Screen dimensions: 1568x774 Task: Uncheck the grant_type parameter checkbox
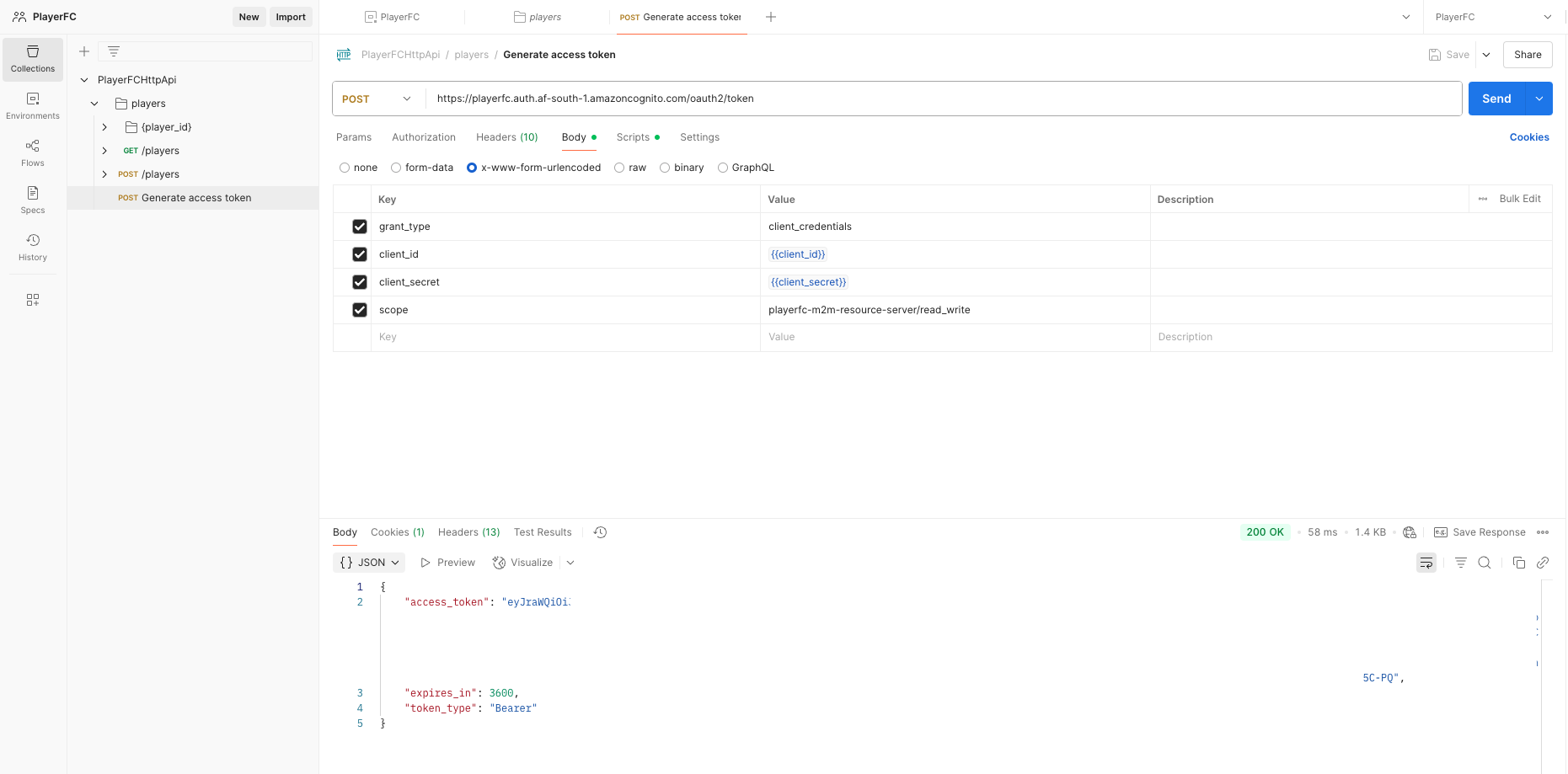pos(360,227)
